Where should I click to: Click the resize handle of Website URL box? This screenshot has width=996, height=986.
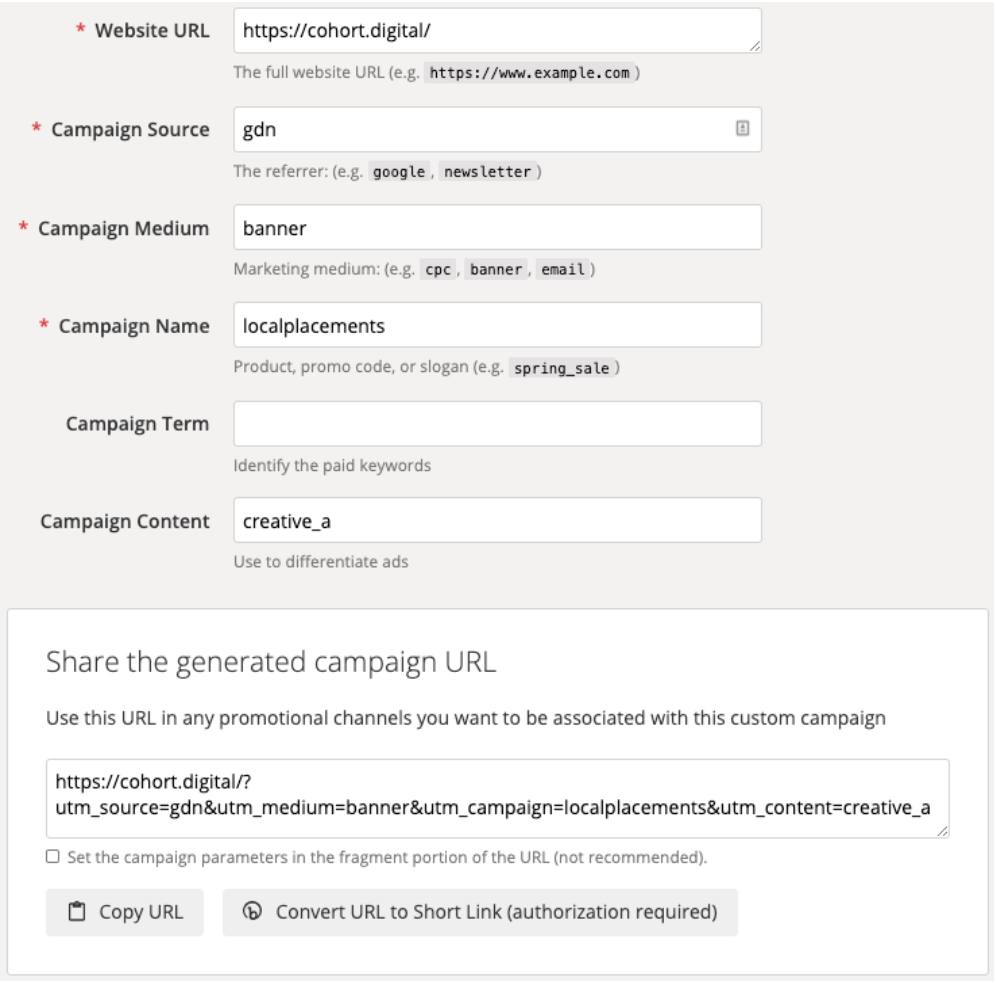755,46
